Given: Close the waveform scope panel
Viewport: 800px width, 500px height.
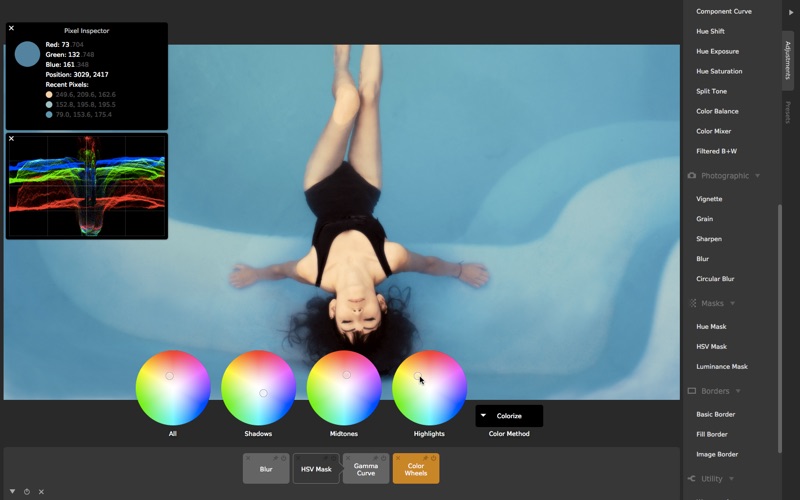Looking at the screenshot, I should (x=12, y=139).
